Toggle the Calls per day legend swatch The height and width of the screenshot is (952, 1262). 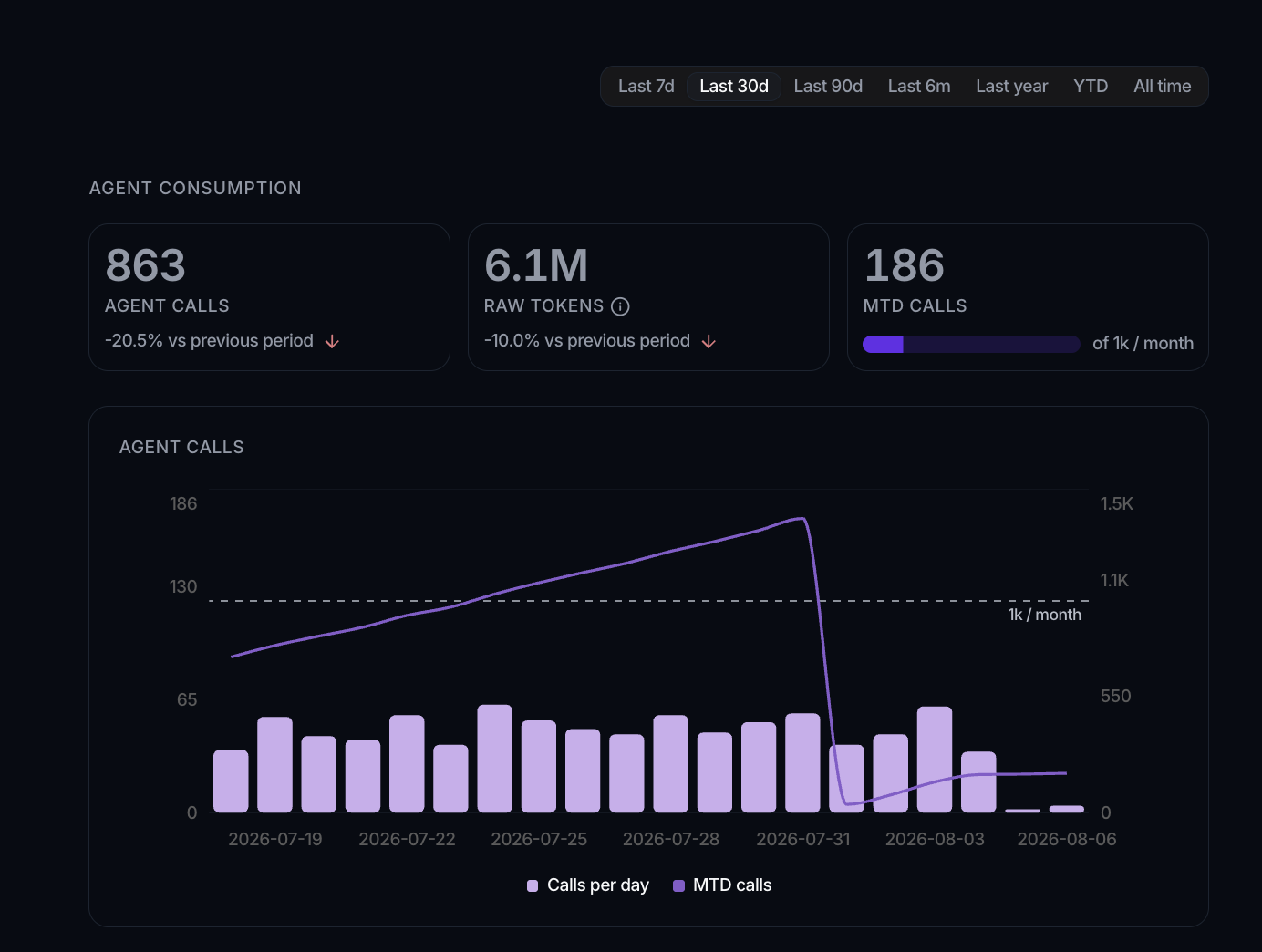(533, 885)
